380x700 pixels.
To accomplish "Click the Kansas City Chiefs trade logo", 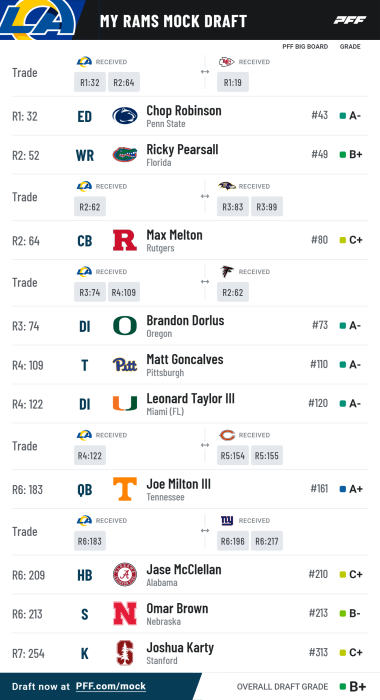I will [226, 62].
